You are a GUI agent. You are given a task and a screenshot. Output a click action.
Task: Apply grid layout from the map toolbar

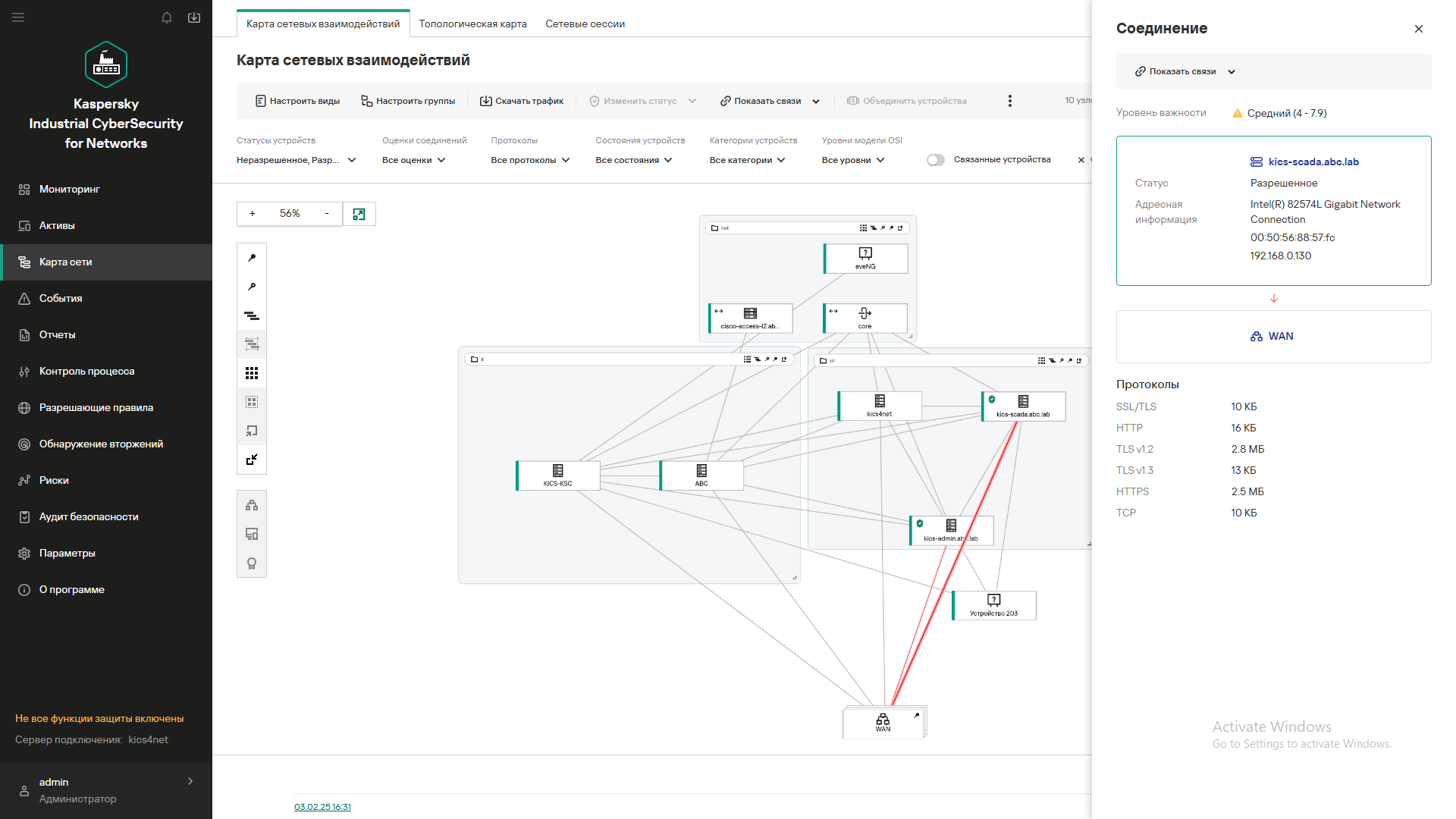[252, 373]
